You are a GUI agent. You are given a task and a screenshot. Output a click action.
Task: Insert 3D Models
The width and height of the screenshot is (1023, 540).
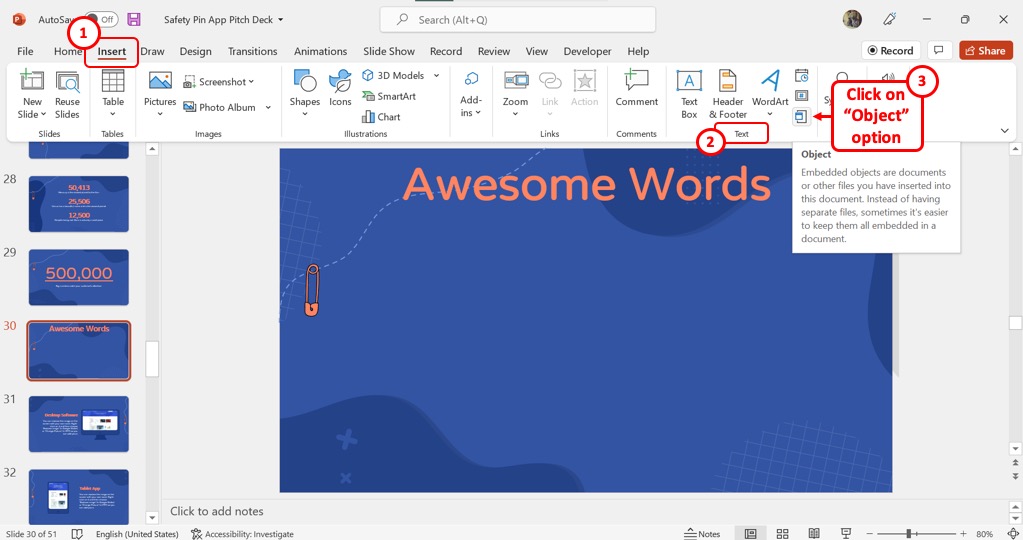tap(393, 75)
